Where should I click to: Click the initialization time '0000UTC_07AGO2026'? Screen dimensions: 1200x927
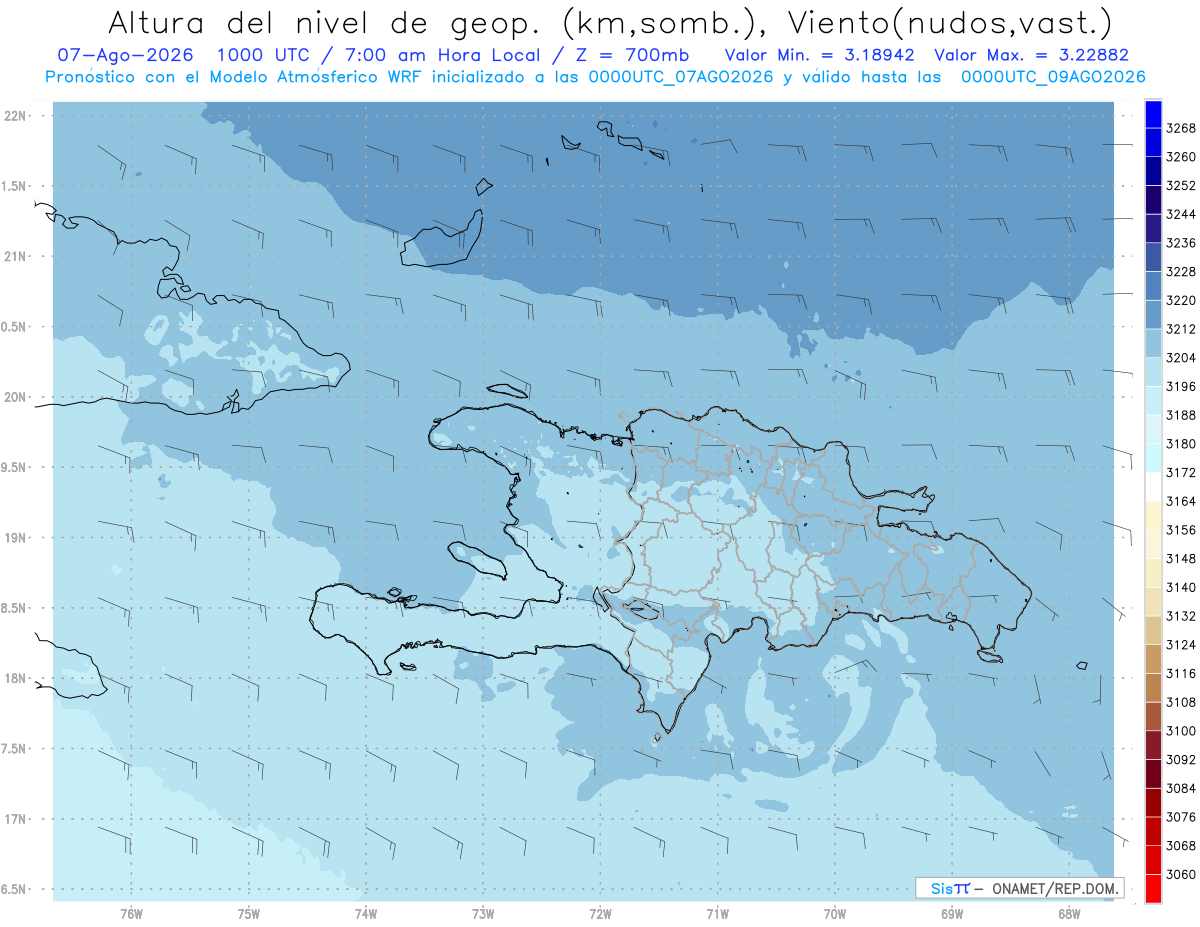point(679,77)
